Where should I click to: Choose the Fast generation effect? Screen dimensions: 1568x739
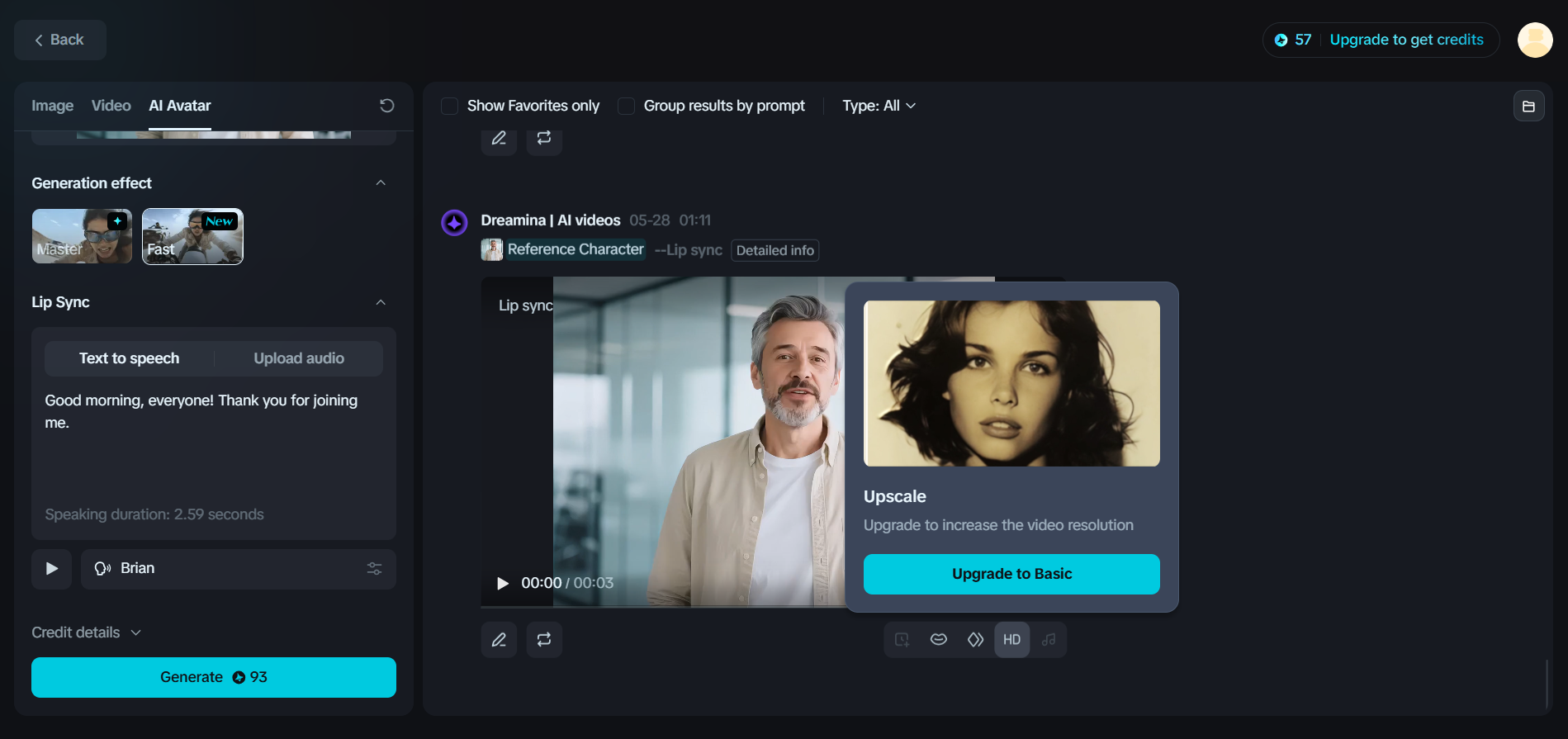[192, 236]
